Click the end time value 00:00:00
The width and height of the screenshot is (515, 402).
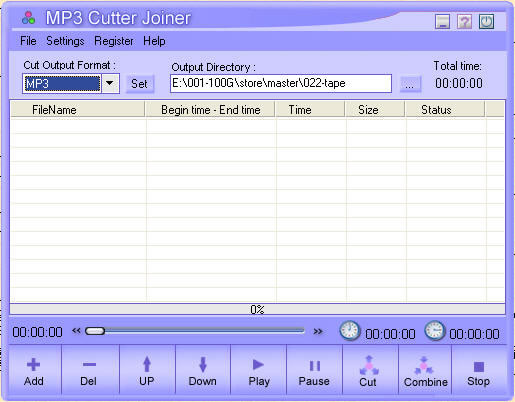(x=474, y=334)
